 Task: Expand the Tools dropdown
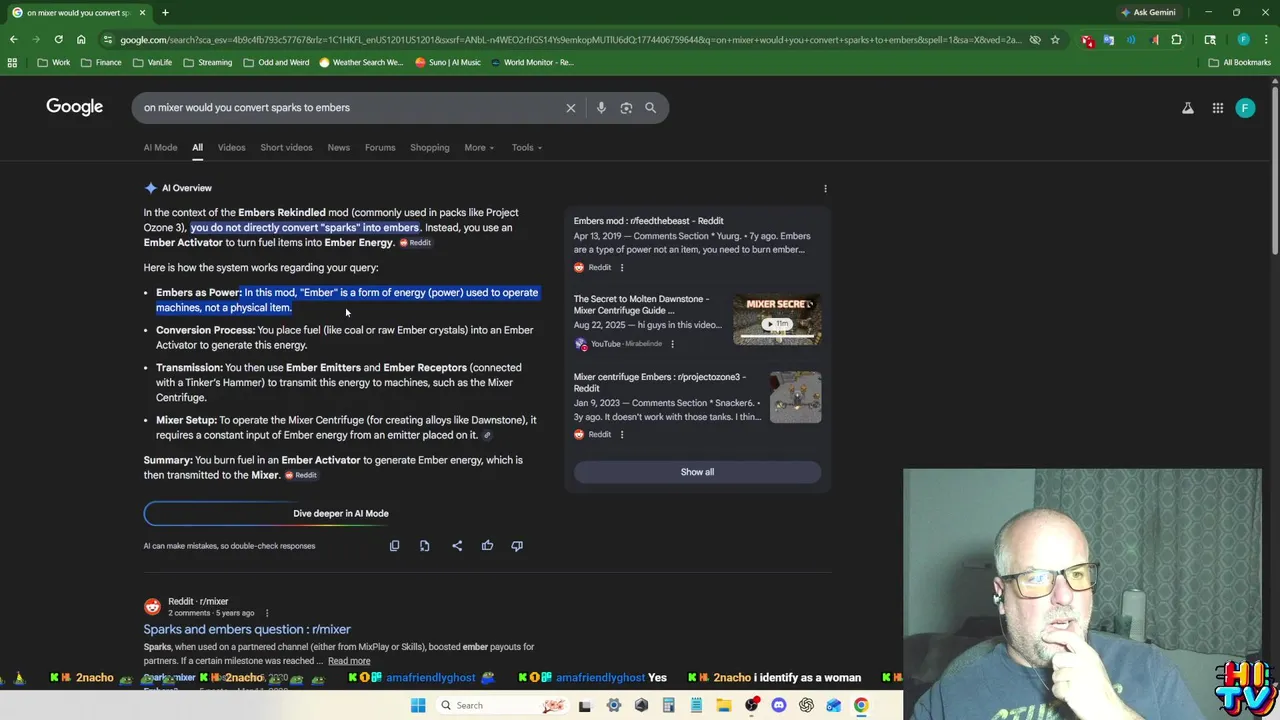click(527, 148)
